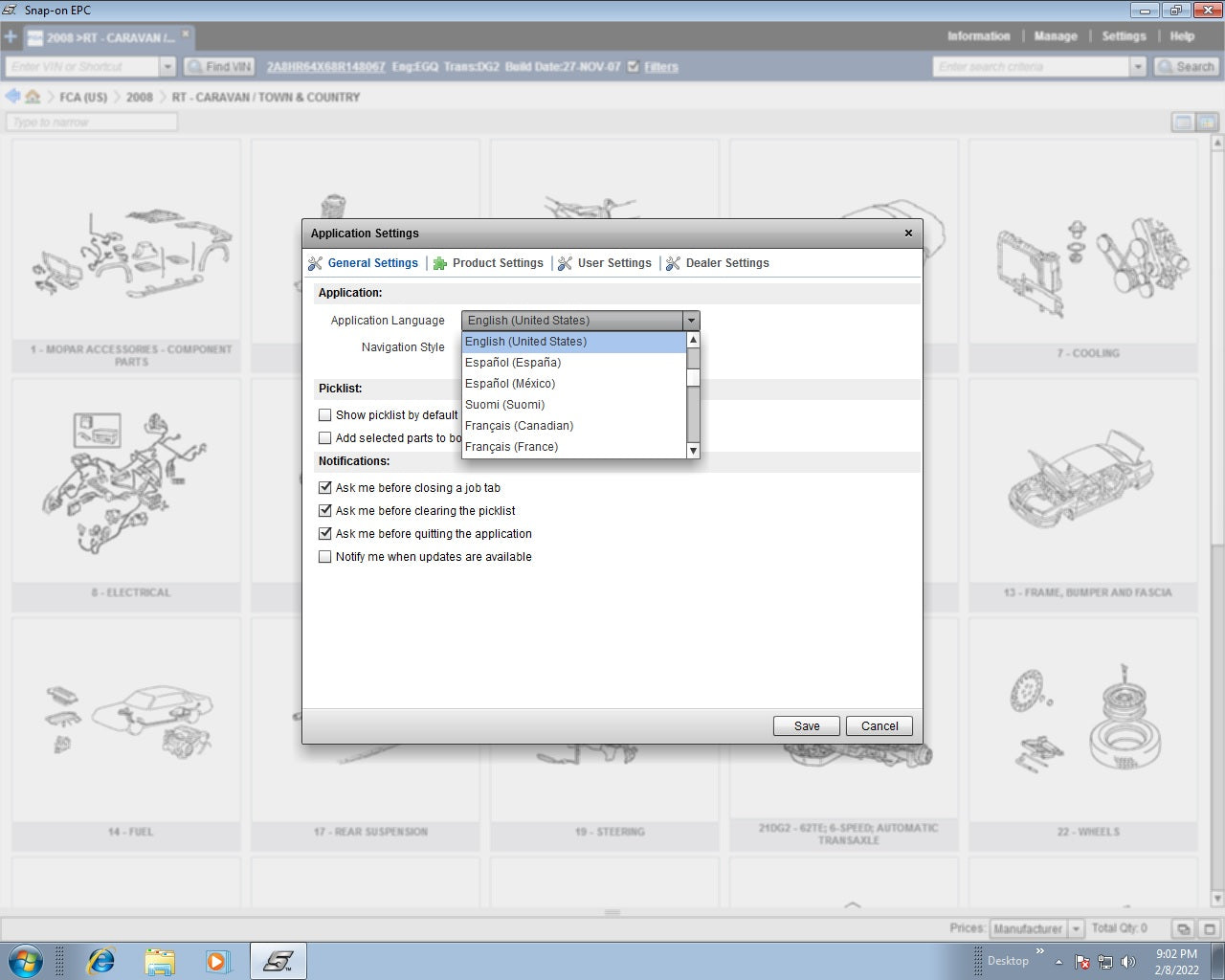The image size is (1225, 980).
Task: Choose Español (México) language
Action: [573, 384]
